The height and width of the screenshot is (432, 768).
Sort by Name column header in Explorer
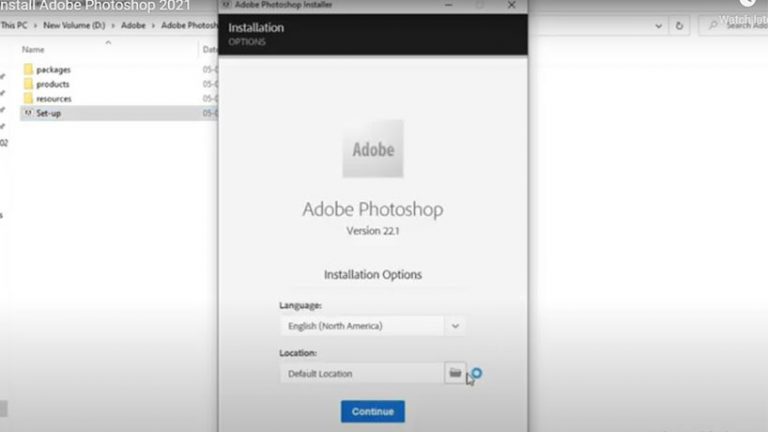[x=33, y=49]
